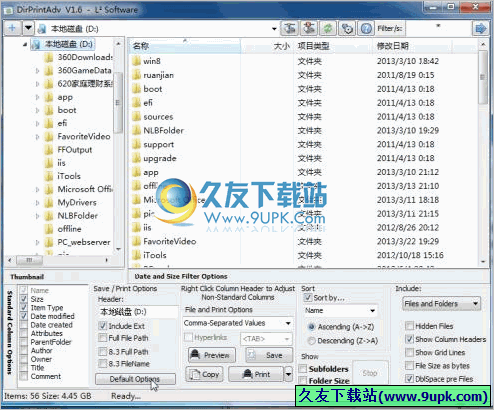The image size is (494, 410).
Task: Click the NLBFolder folder icon in list
Action: click(x=136, y=131)
